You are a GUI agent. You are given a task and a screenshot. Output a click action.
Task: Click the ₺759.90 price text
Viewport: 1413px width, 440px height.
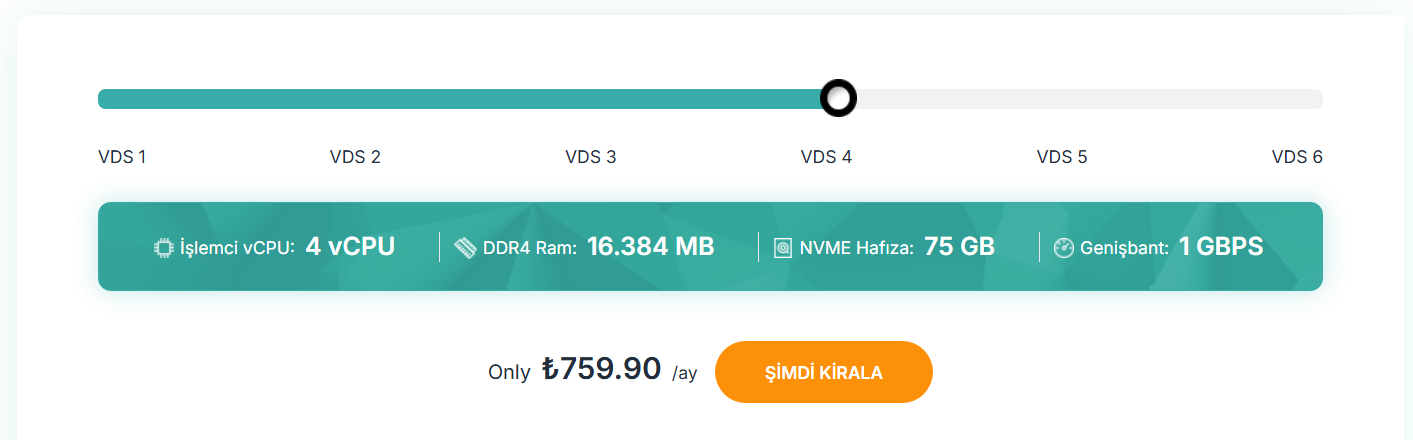602,369
